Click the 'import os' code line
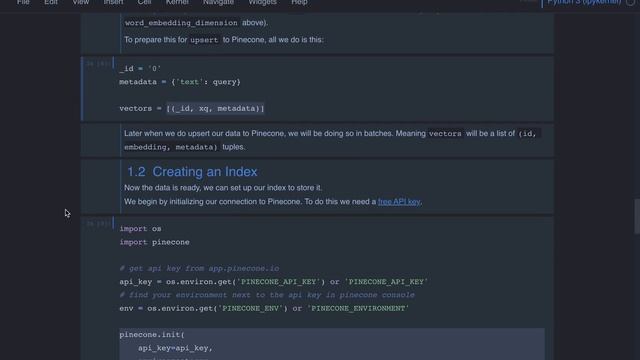 click(x=140, y=229)
